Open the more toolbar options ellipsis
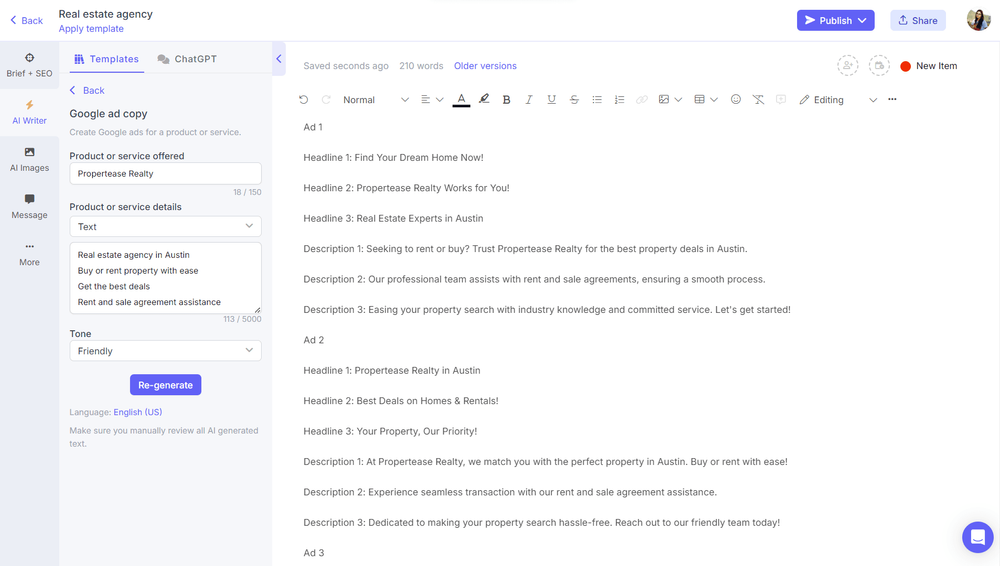Image resolution: width=1000 pixels, height=566 pixels. tap(892, 99)
